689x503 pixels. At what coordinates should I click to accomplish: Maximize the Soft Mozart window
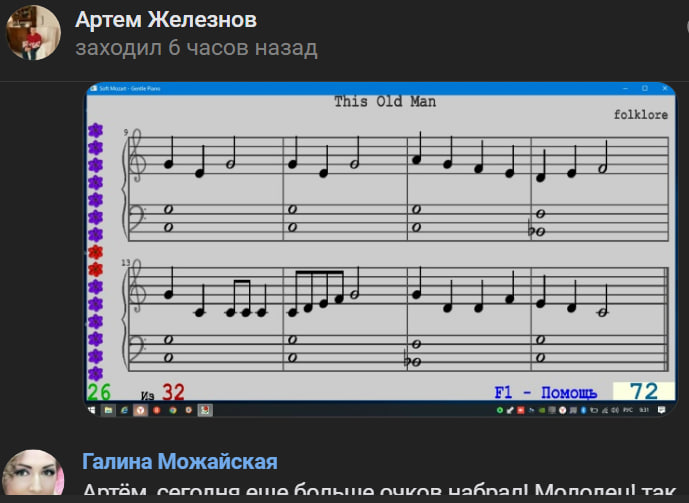[x=645, y=89]
